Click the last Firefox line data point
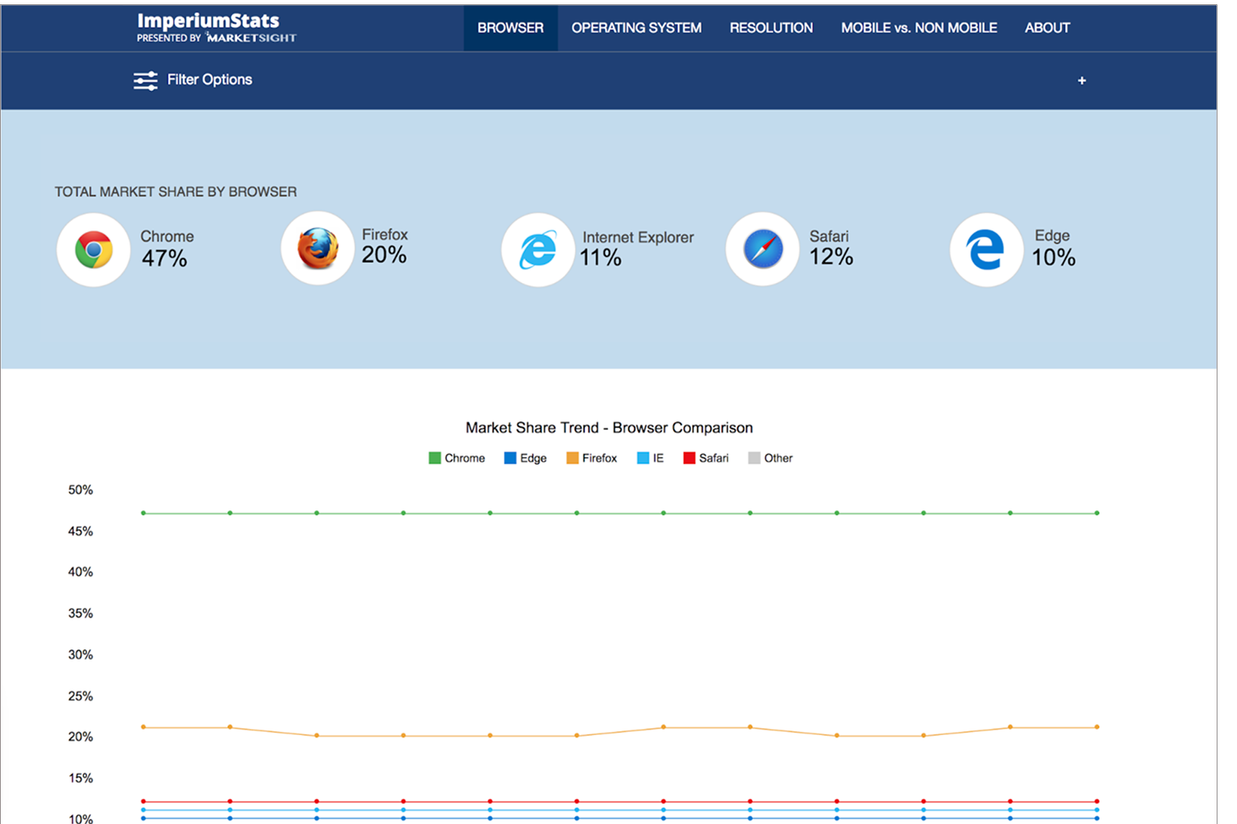The height and width of the screenshot is (824, 1237). pos(1097,727)
